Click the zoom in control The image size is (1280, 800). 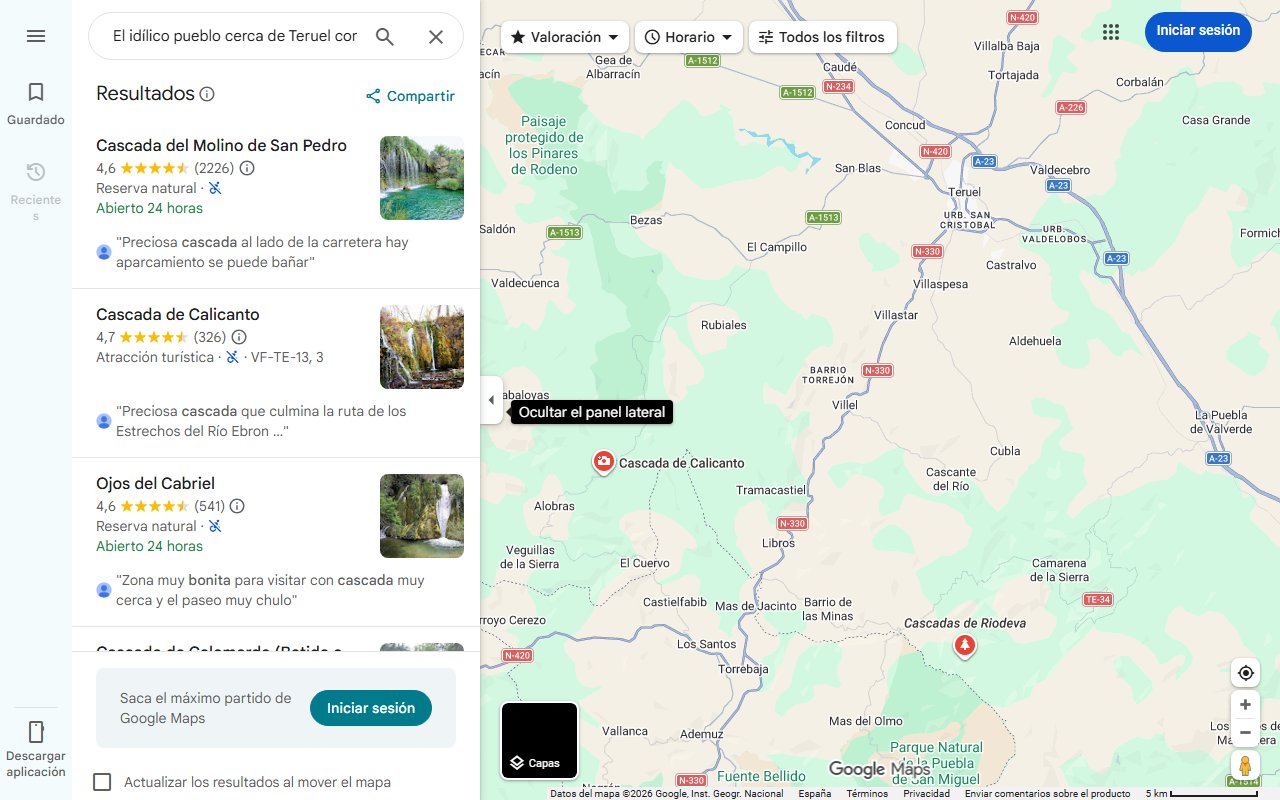[x=1244, y=704]
